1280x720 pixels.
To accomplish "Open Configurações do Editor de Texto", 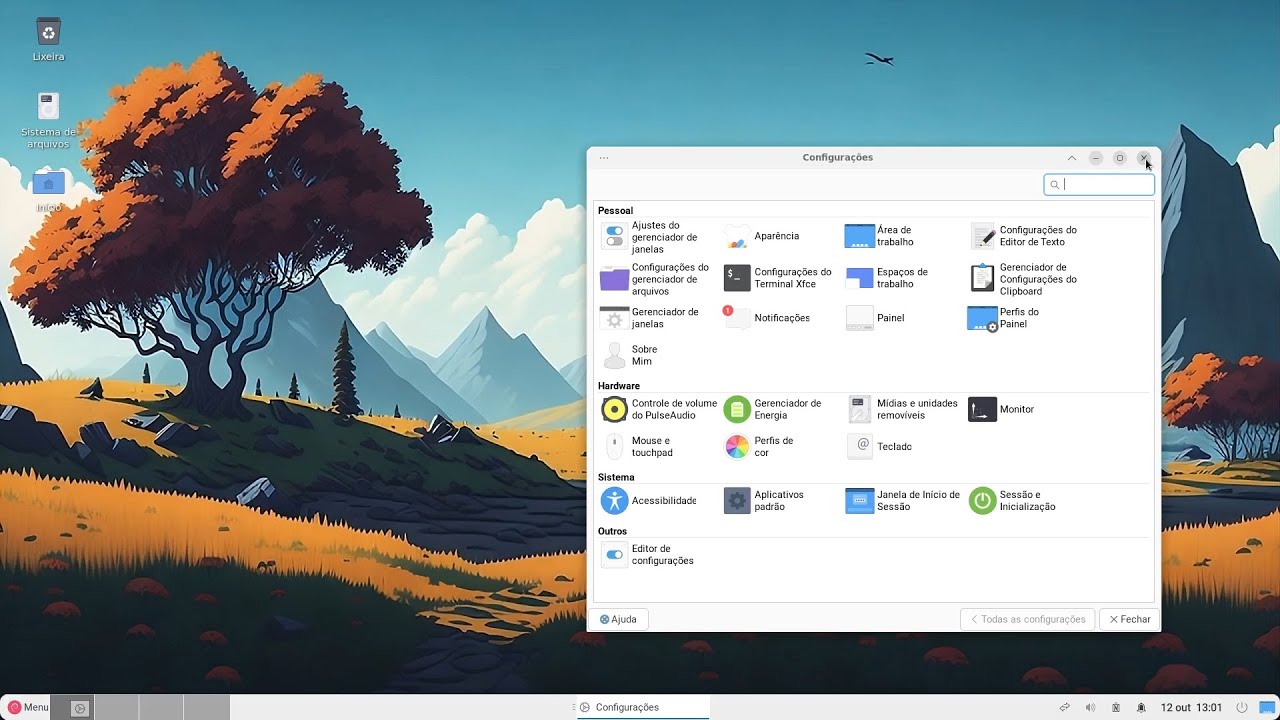I will pyautogui.click(x=1024, y=236).
